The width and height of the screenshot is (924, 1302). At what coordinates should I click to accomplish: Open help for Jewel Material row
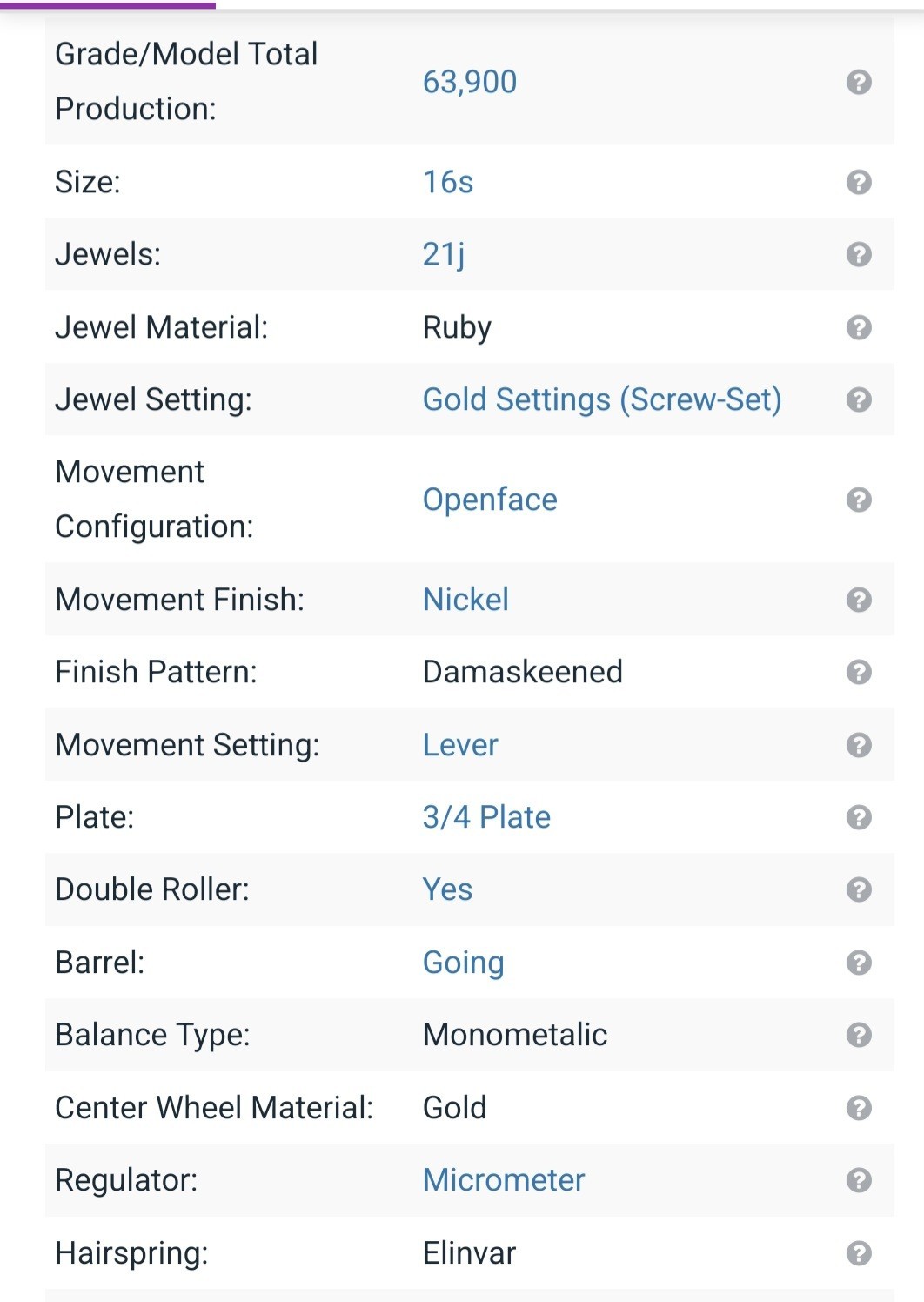click(x=859, y=327)
